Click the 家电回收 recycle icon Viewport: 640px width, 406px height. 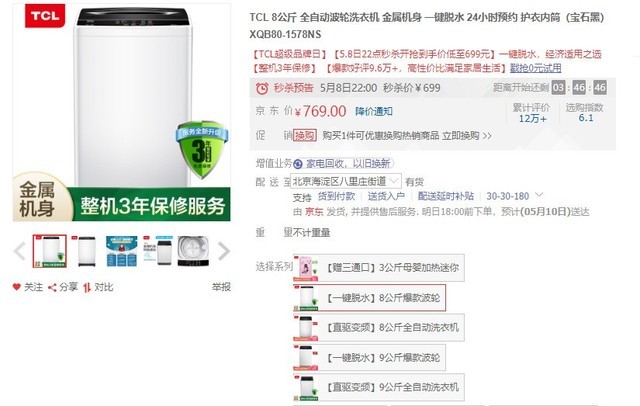298,164
